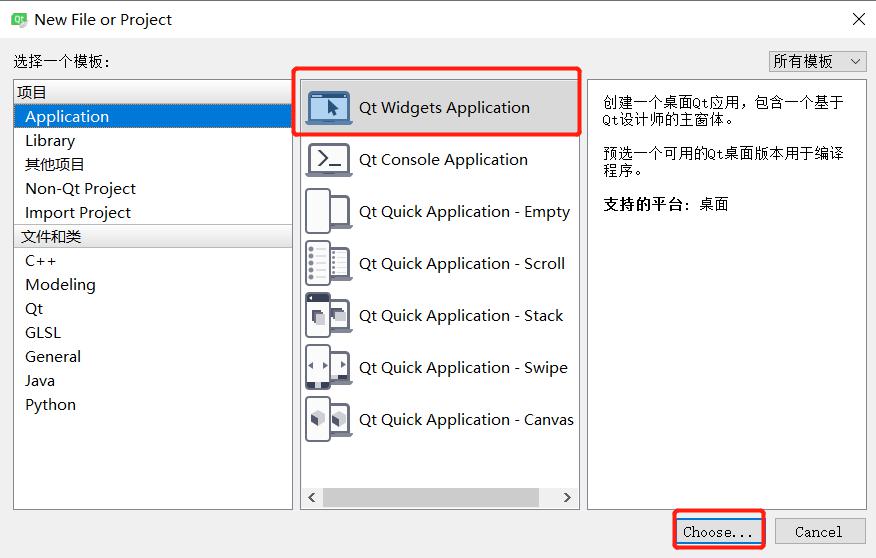
Task: Open the 所有模板 template filter dropdown
Action: pyautogui.click(x=817, y=61)
